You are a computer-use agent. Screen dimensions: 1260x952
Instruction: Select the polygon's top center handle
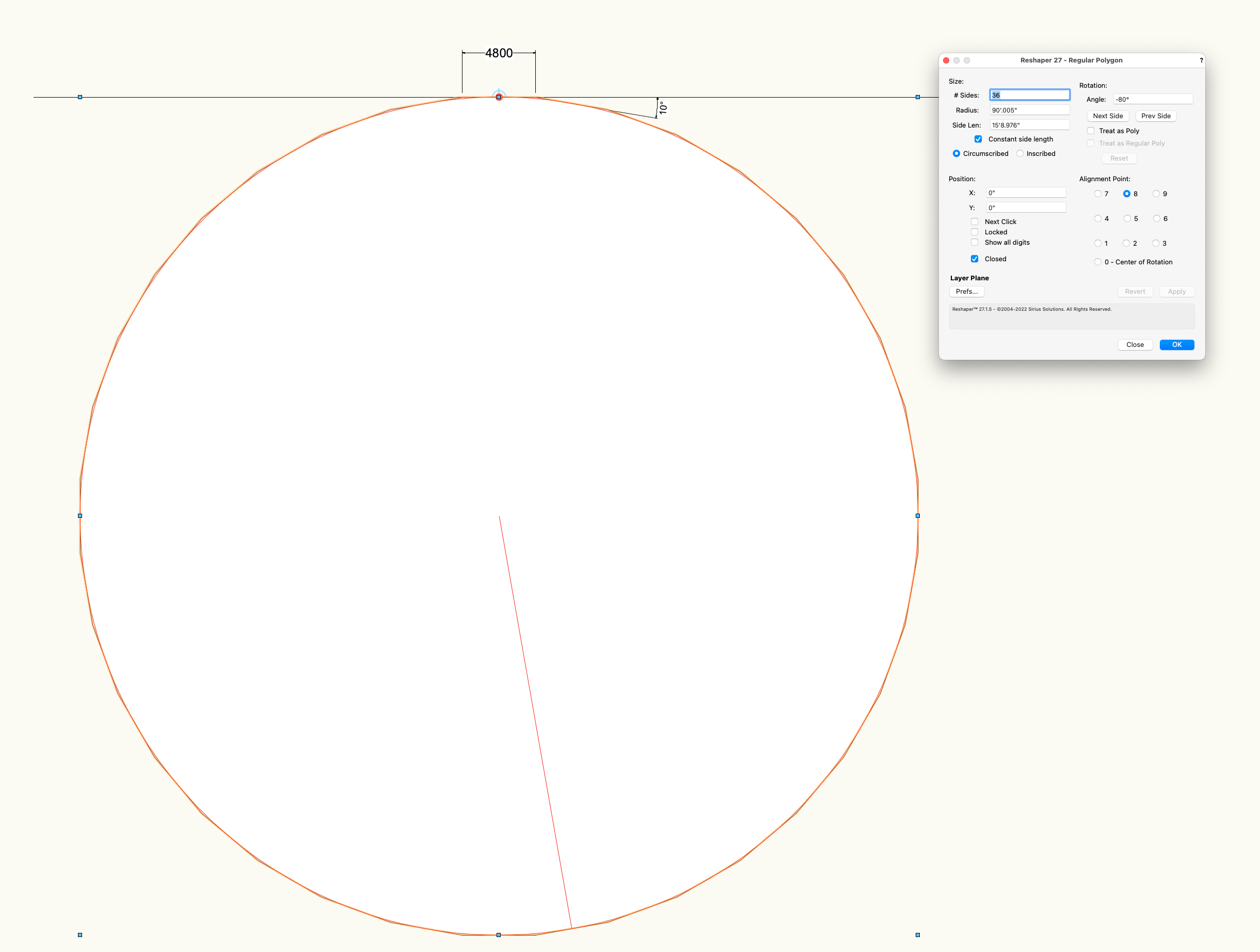pyautogui.click(x=499, y=97)
